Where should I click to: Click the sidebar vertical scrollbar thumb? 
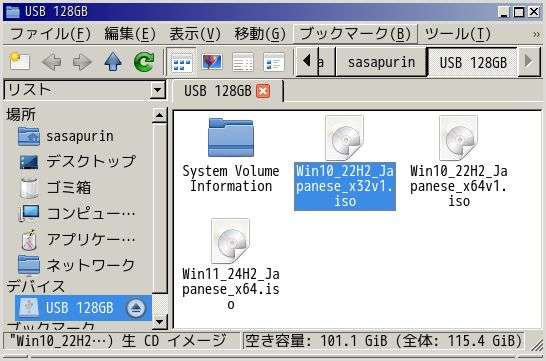tap(160, 209)
